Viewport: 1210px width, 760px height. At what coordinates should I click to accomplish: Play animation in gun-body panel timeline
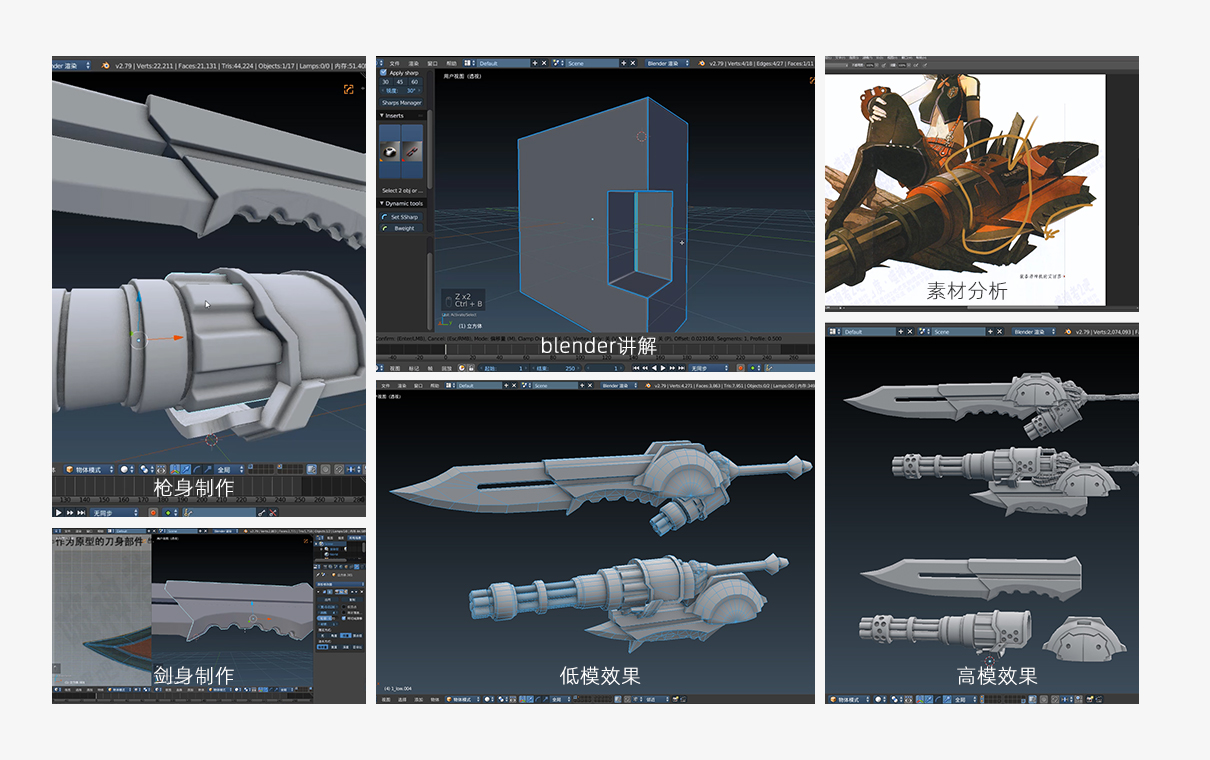59,512
